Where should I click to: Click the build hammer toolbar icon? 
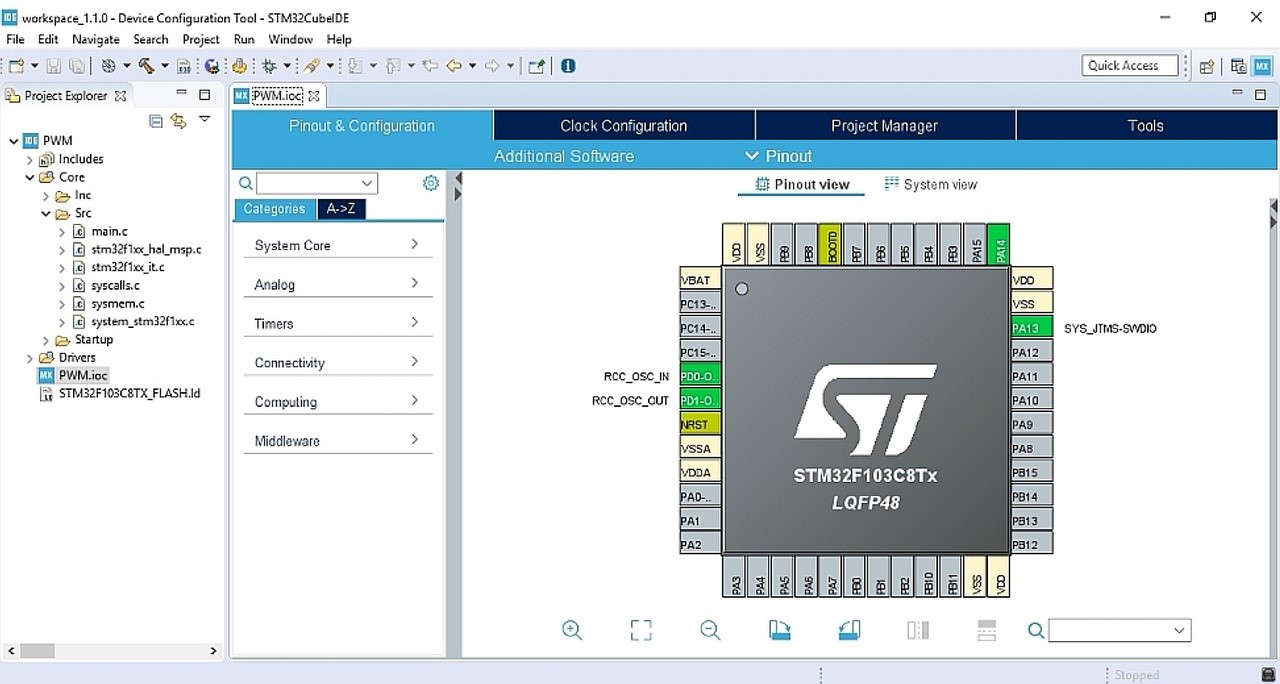coord(146,66)
